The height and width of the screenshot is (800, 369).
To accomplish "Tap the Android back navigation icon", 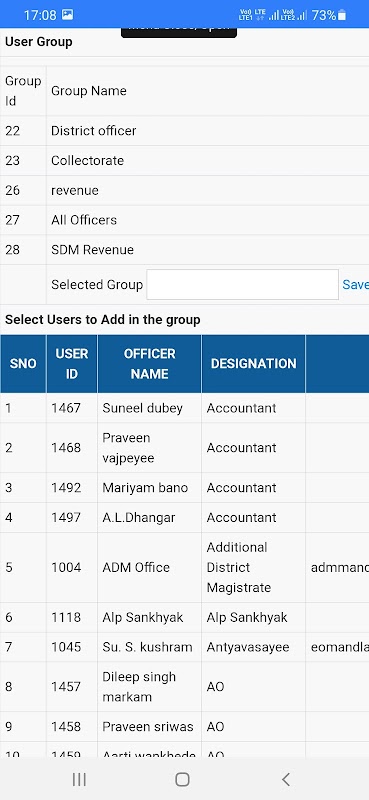I will (286, 779).
